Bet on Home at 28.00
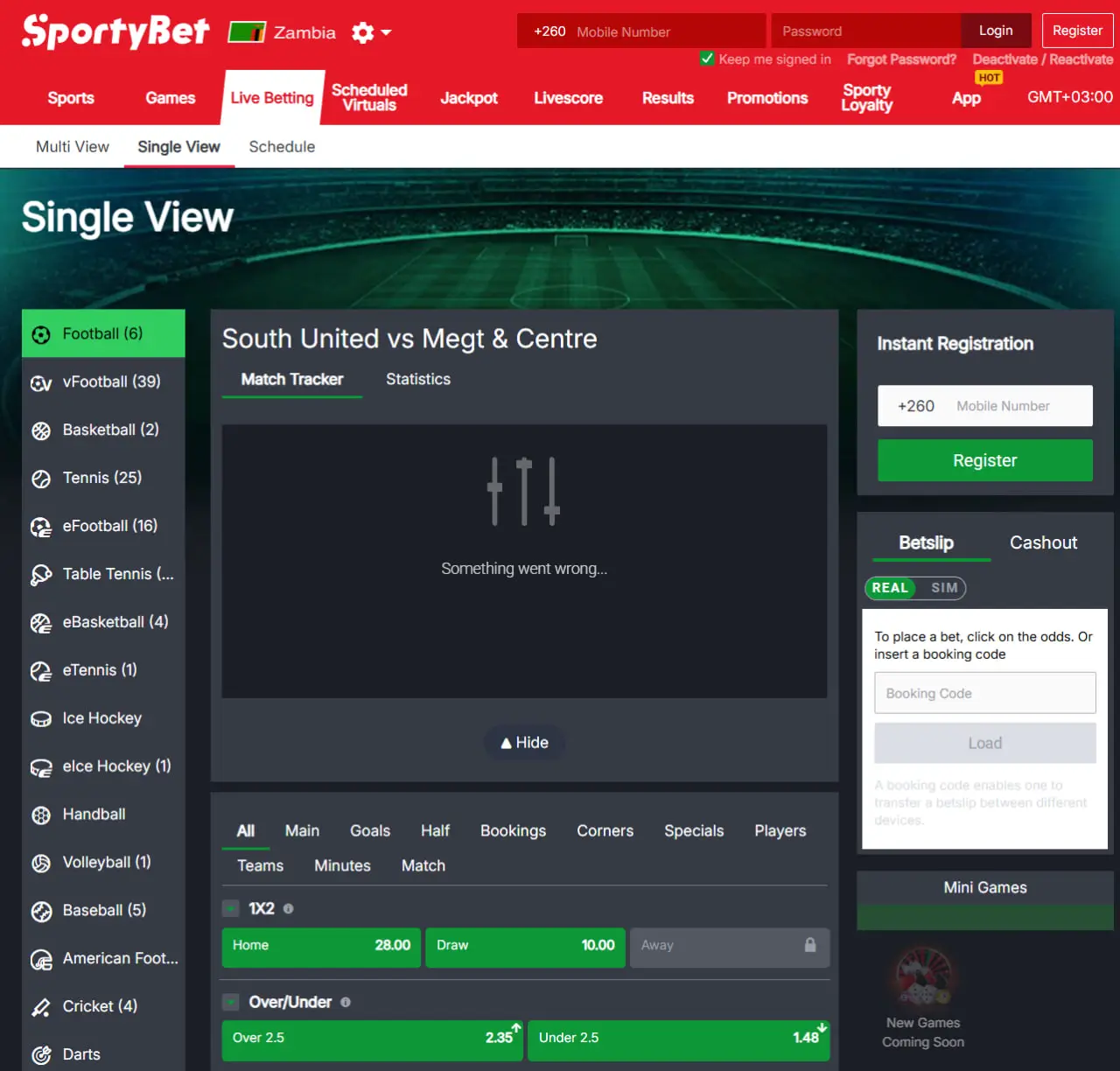1120x1071 pixels. click(x=321, y=947)
